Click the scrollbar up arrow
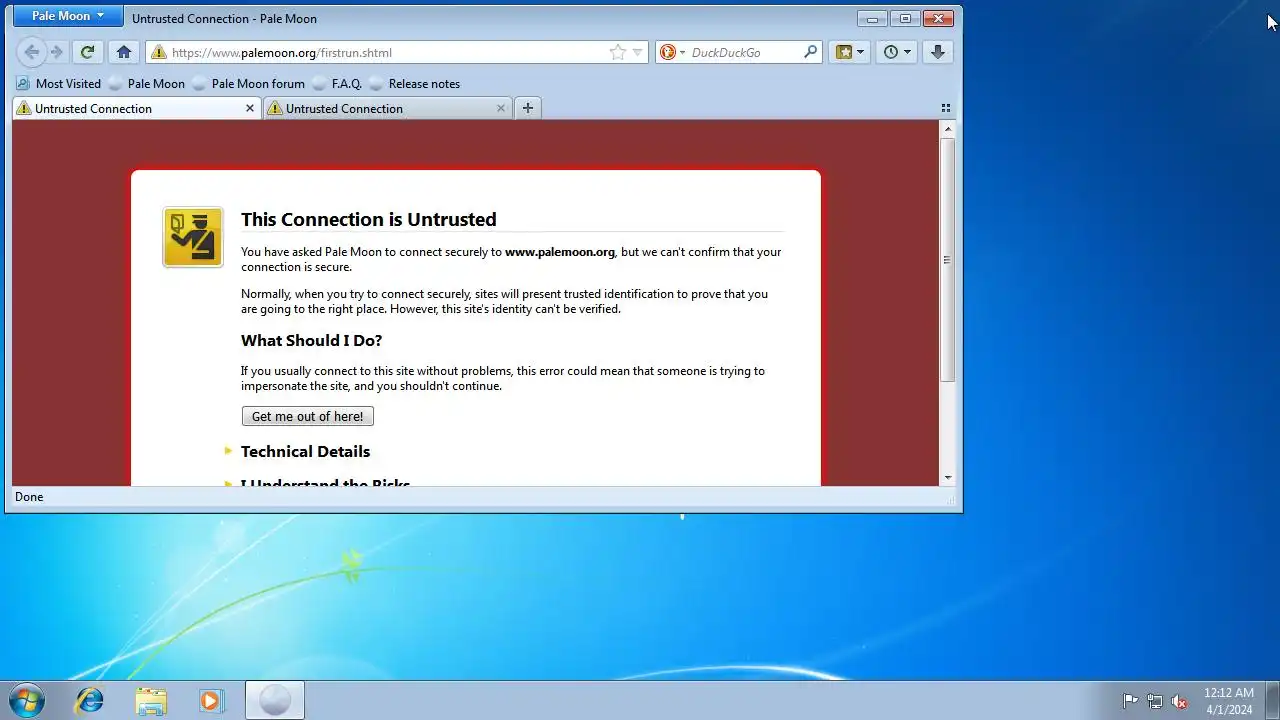Screen dimensions: 1280x720 [x=947, y=129]
